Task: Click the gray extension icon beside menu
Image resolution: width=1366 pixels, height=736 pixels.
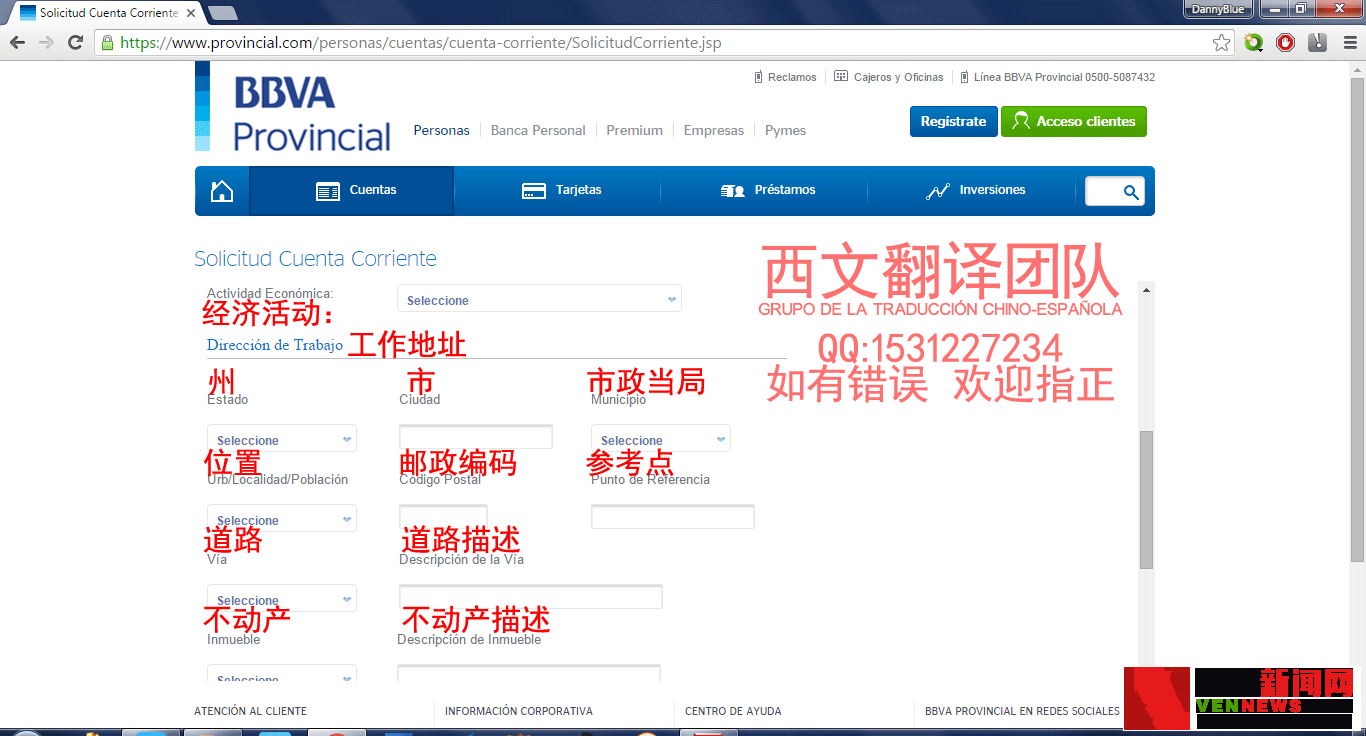Action: pyautogui.click(x=1318, y=43)
